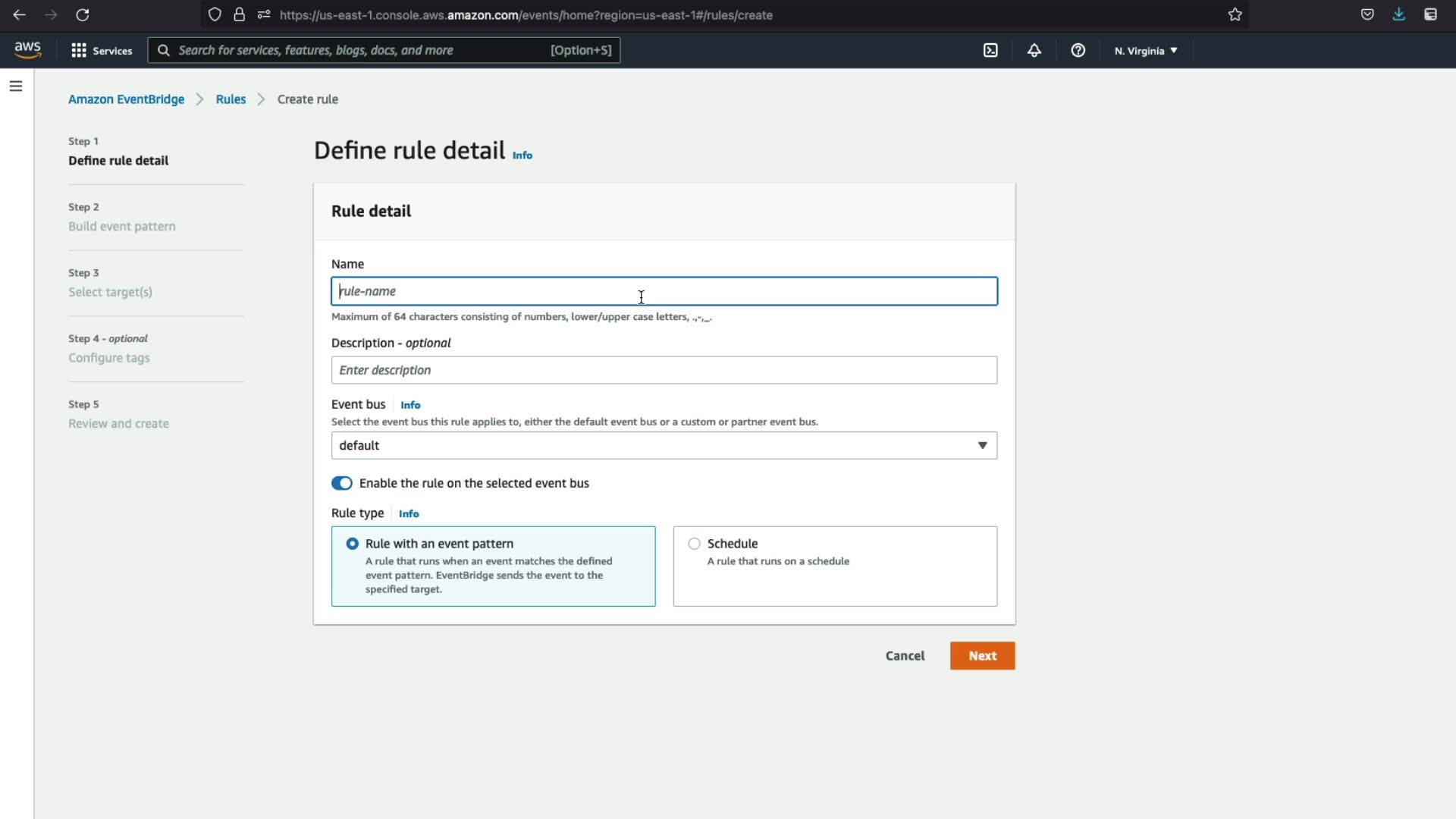The width and height of the screenshot is (1456, 819).
Task: Expand the Event bus default dropdown
Action: [664, 445]
